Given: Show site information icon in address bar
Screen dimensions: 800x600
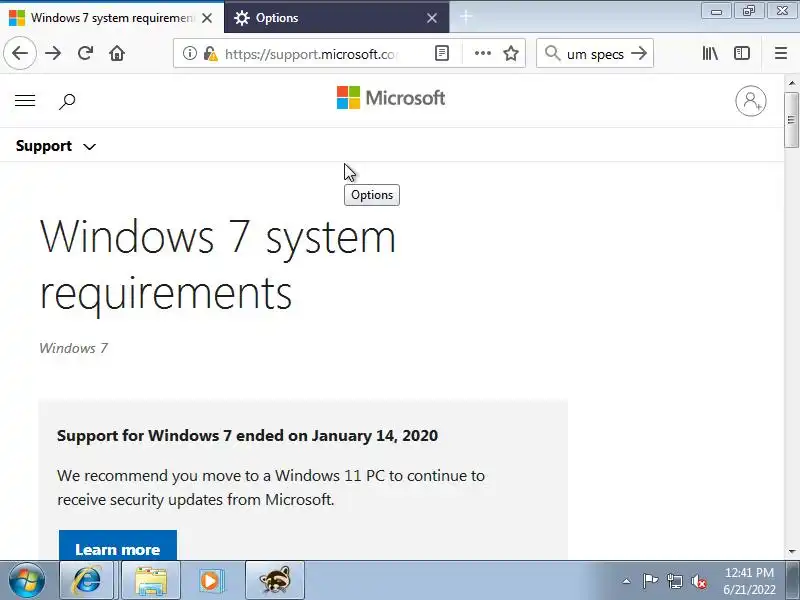Looking at the screenshot, I should (x=190, y=53).
